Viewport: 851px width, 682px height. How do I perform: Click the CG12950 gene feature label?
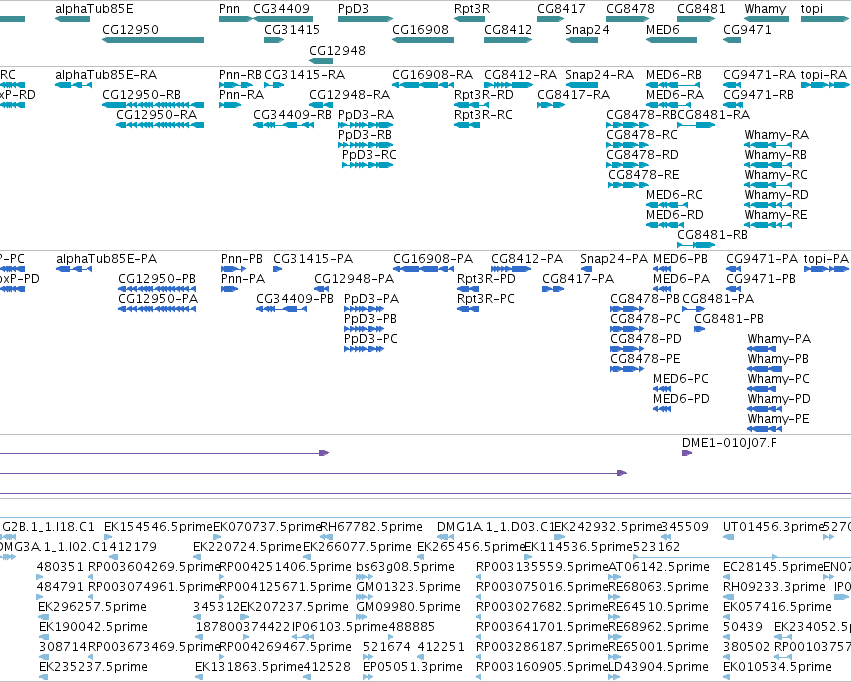[x=130, y=29]
